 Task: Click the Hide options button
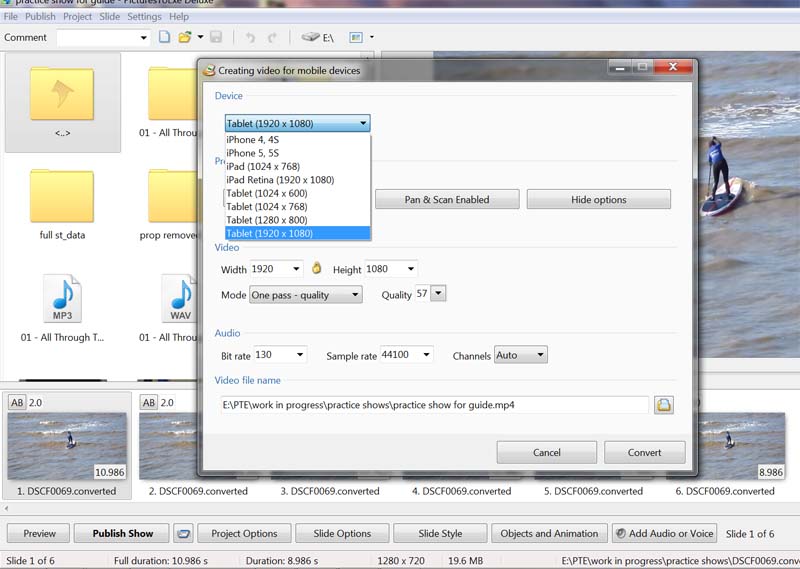598,199
